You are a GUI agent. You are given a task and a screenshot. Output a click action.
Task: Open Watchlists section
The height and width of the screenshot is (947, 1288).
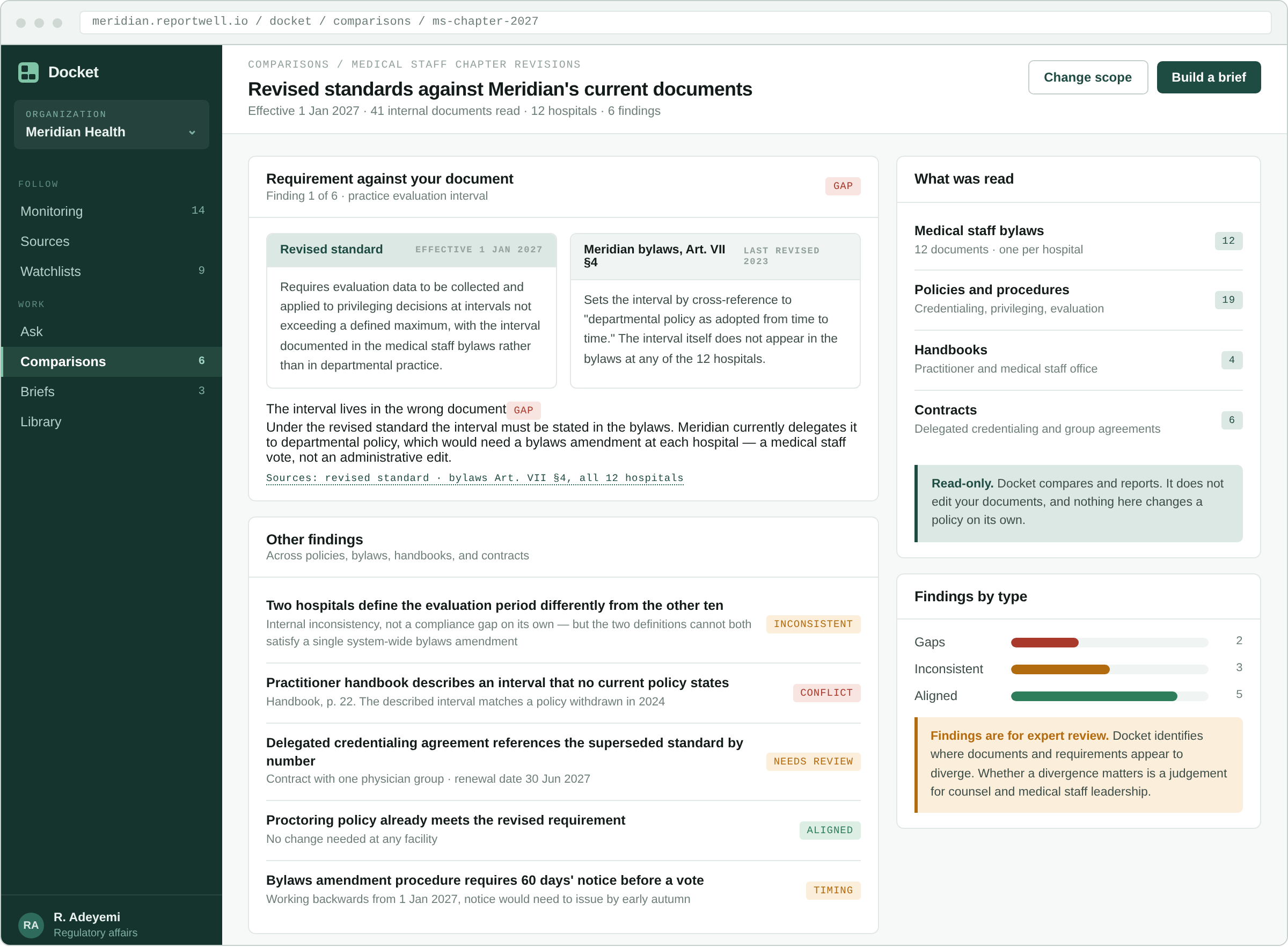pos(111,271)
